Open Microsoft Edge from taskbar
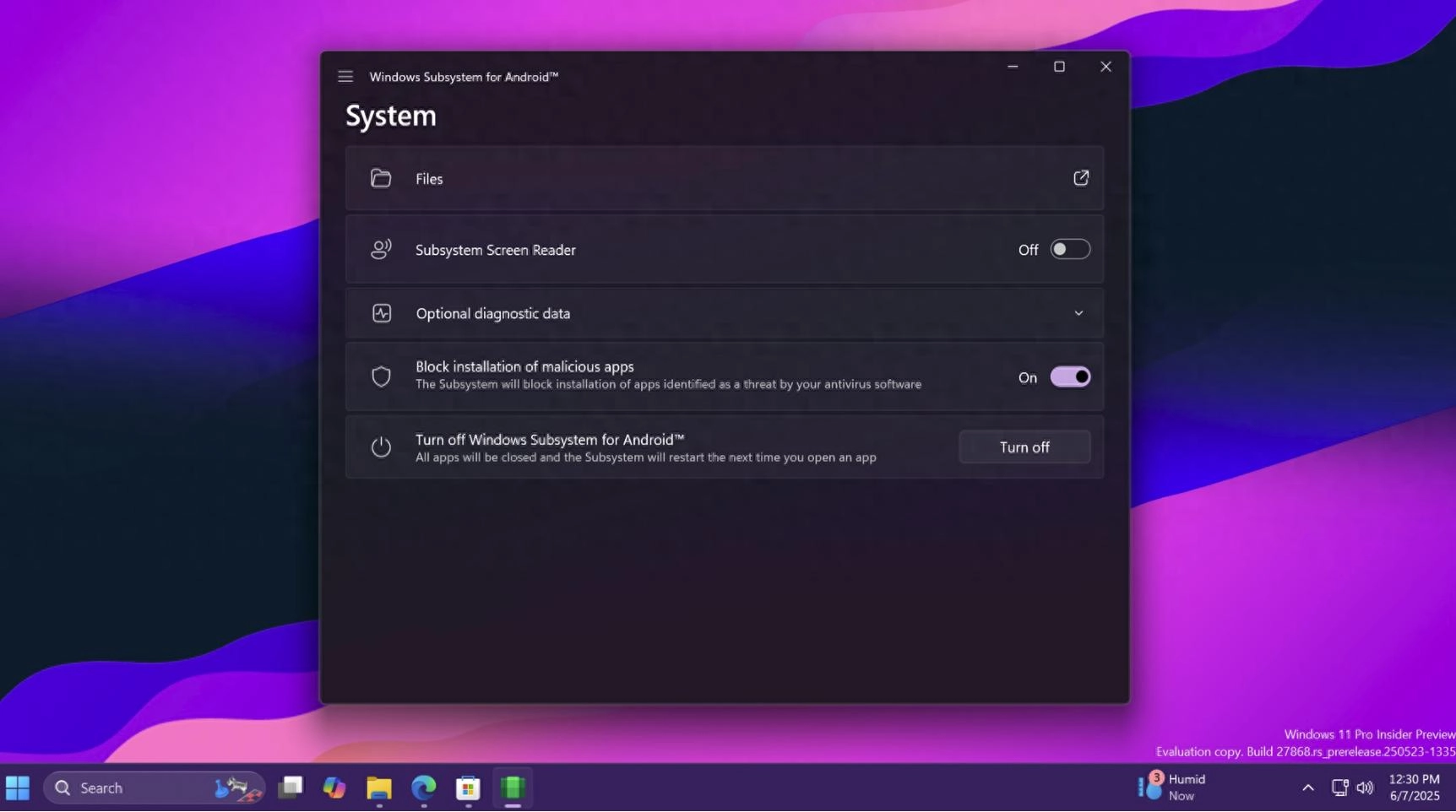Image resolution: width=1456 pixels, height=812 pixels. 424,788
